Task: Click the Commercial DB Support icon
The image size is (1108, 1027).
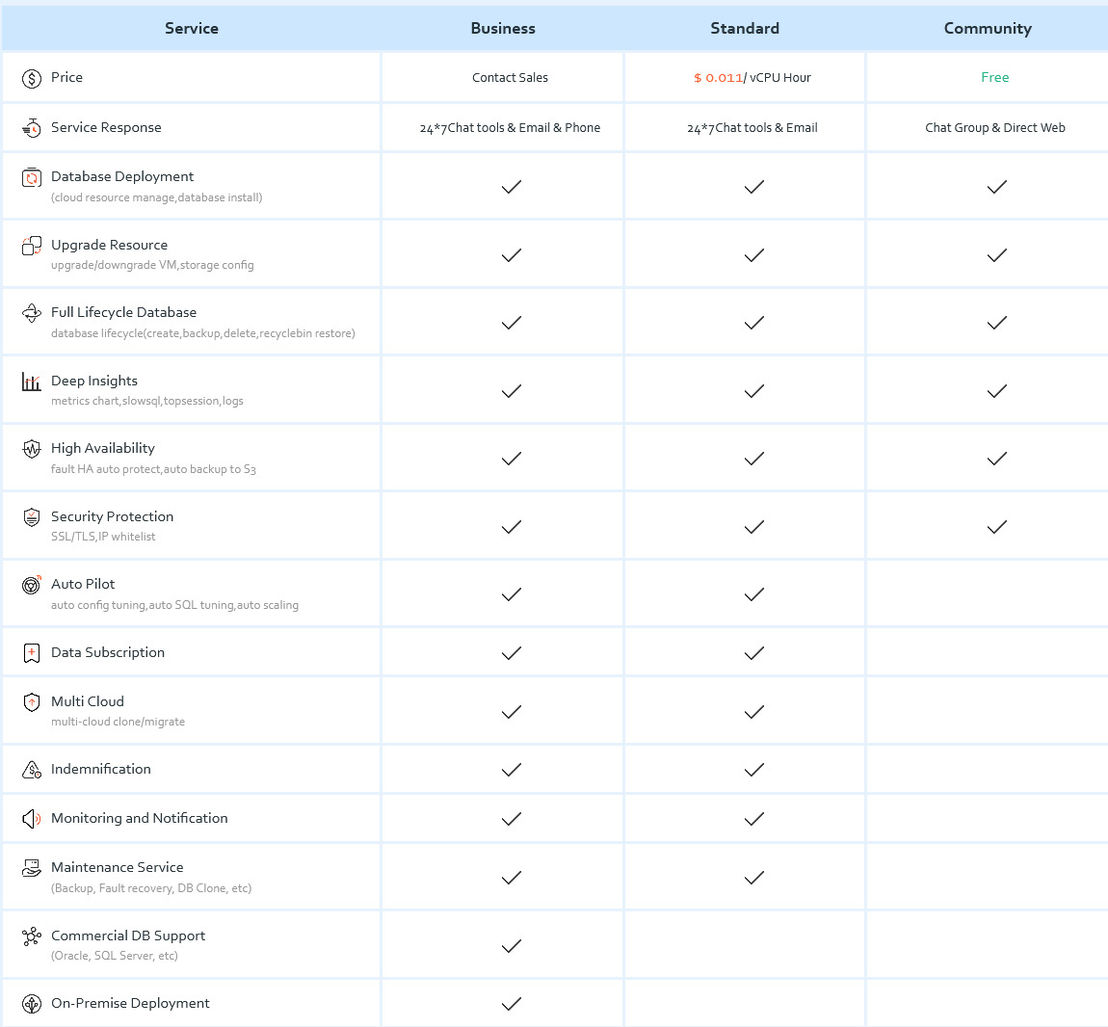Action: (x=31, y=937)
